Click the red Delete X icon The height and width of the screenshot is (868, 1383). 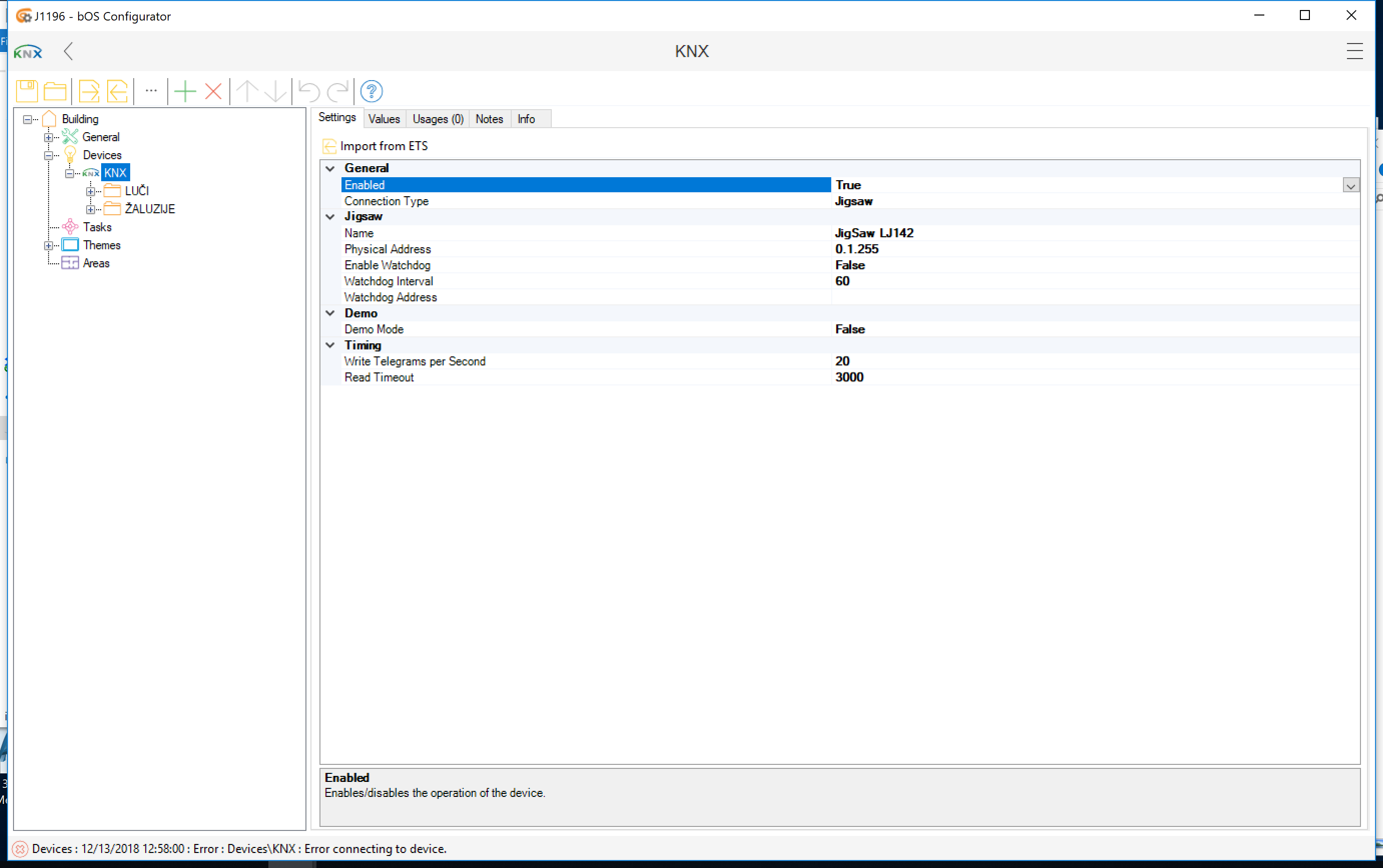coord(214,91)
